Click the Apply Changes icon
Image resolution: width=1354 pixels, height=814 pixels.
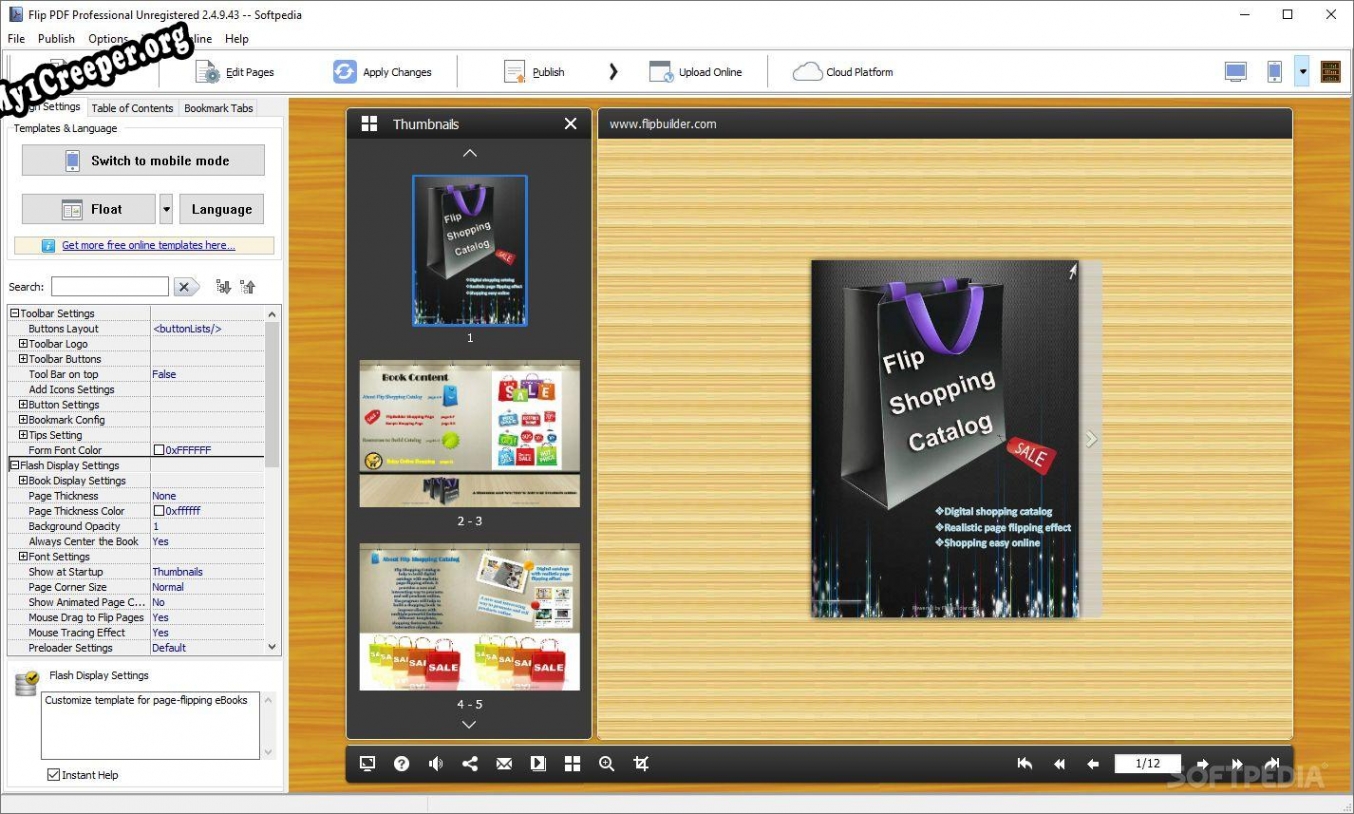(x=345, y=72)
